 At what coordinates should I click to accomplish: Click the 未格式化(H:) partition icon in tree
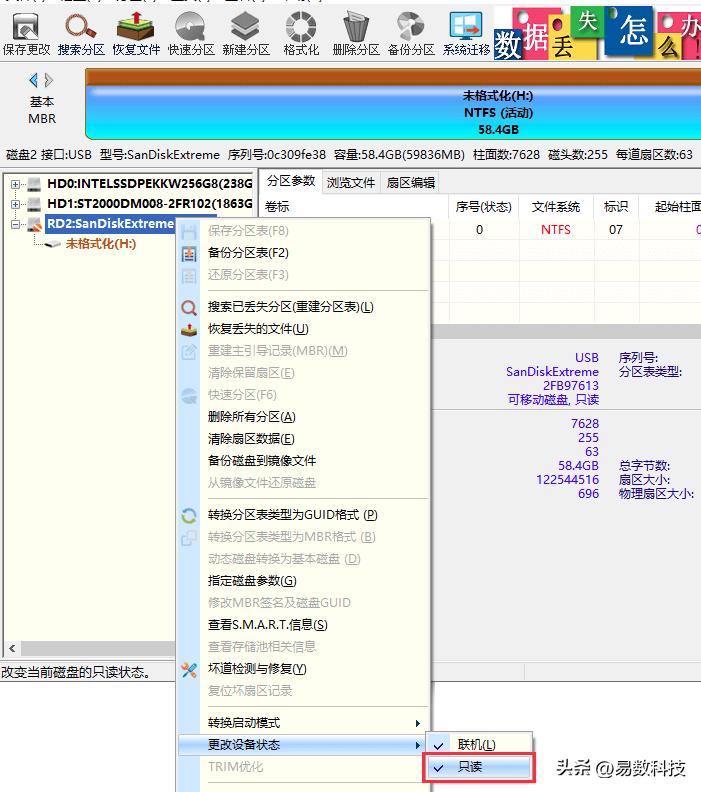pyautogui.click(x=52, y=244)
